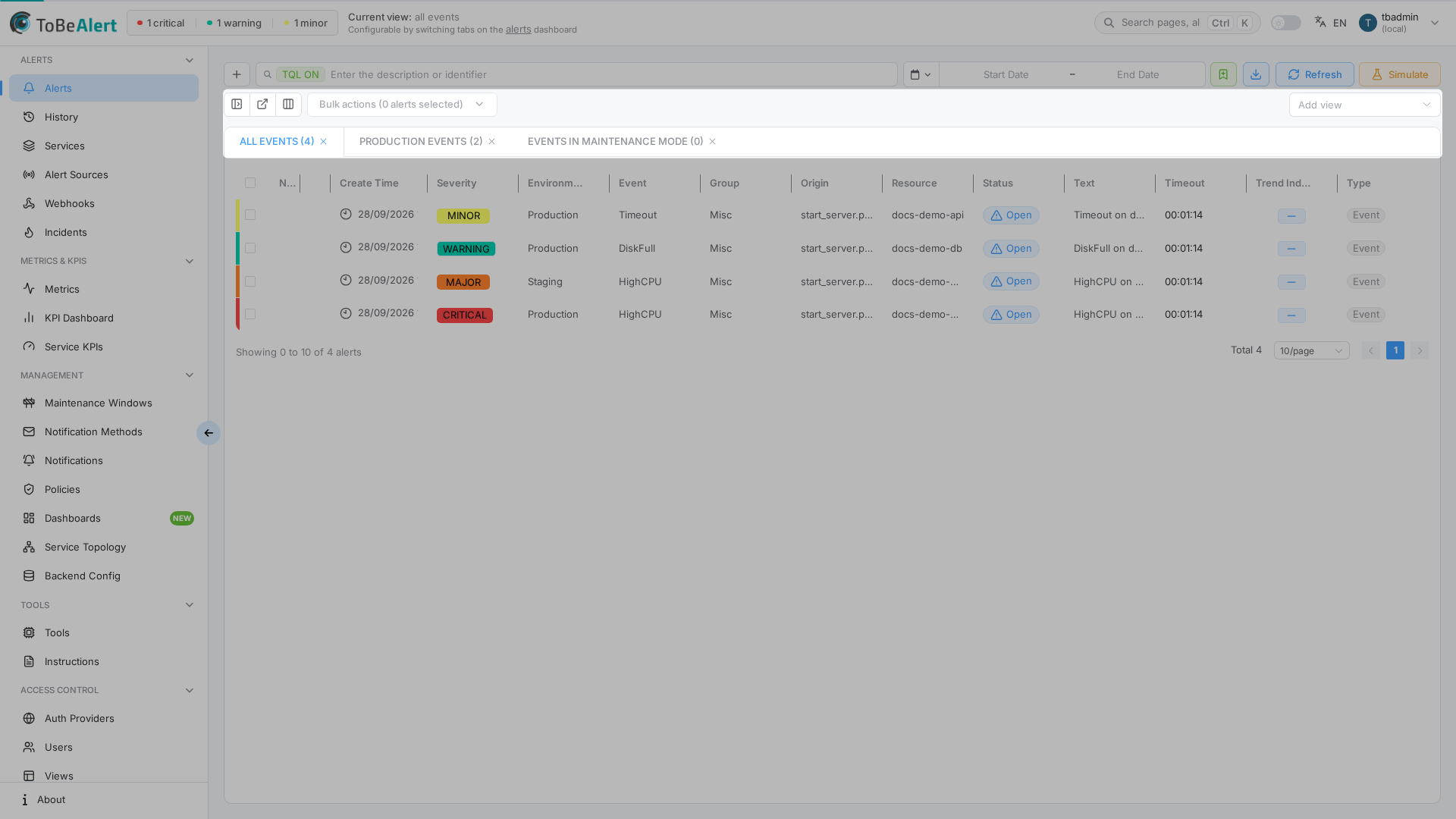Toggle the dark mode theme switch

(x=1286, y=23)
